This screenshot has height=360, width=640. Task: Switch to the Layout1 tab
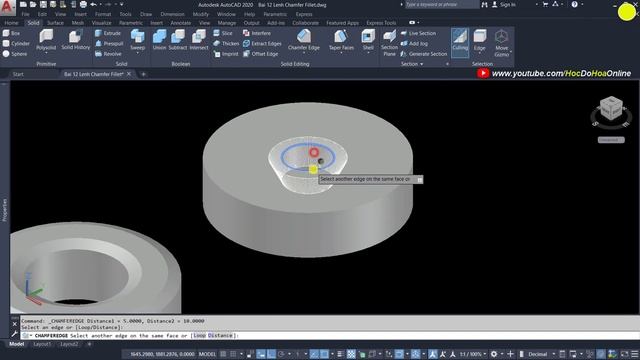tap(42, 344)
